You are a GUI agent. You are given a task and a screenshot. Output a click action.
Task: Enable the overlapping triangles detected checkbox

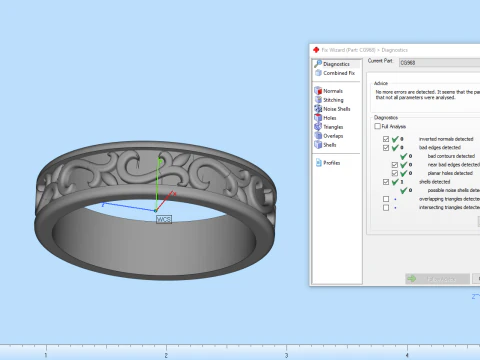pos(386,199)
